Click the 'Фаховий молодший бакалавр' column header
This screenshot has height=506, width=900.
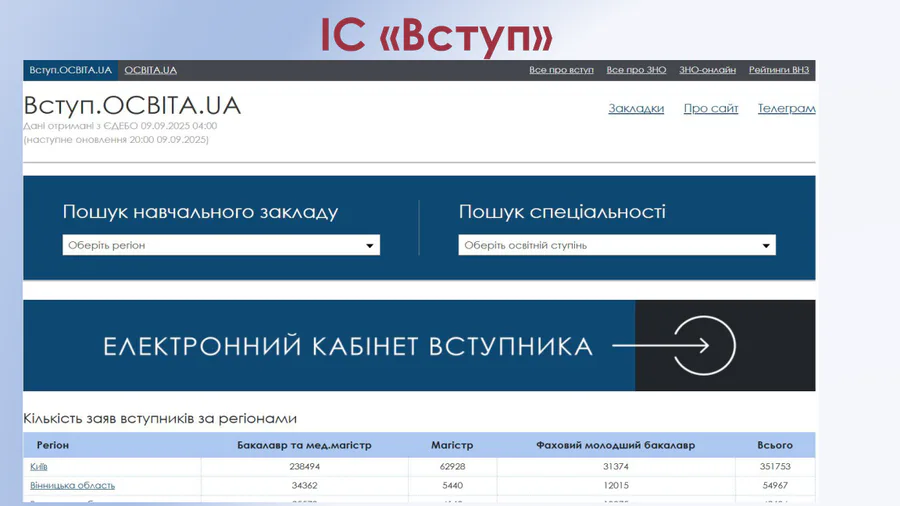coord(615,445)
